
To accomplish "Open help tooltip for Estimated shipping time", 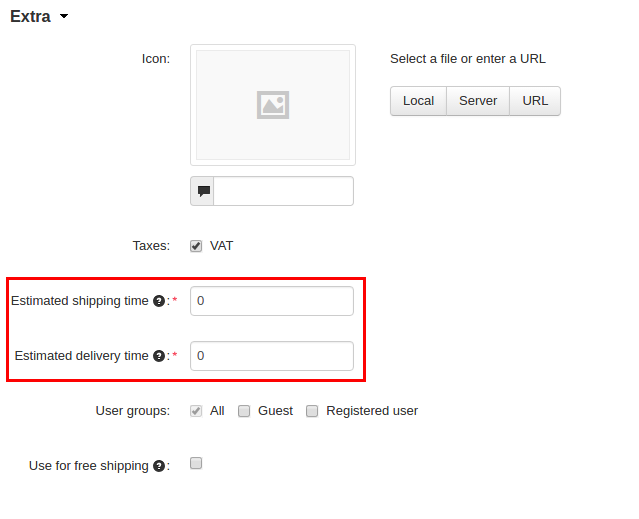I will click(x=159, y=301).
